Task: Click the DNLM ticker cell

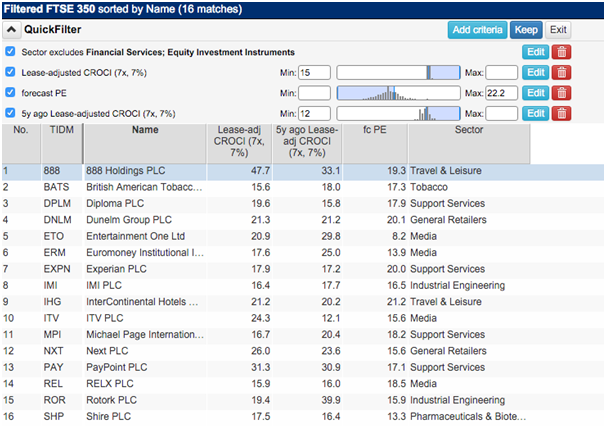Action: pos(57,220)
